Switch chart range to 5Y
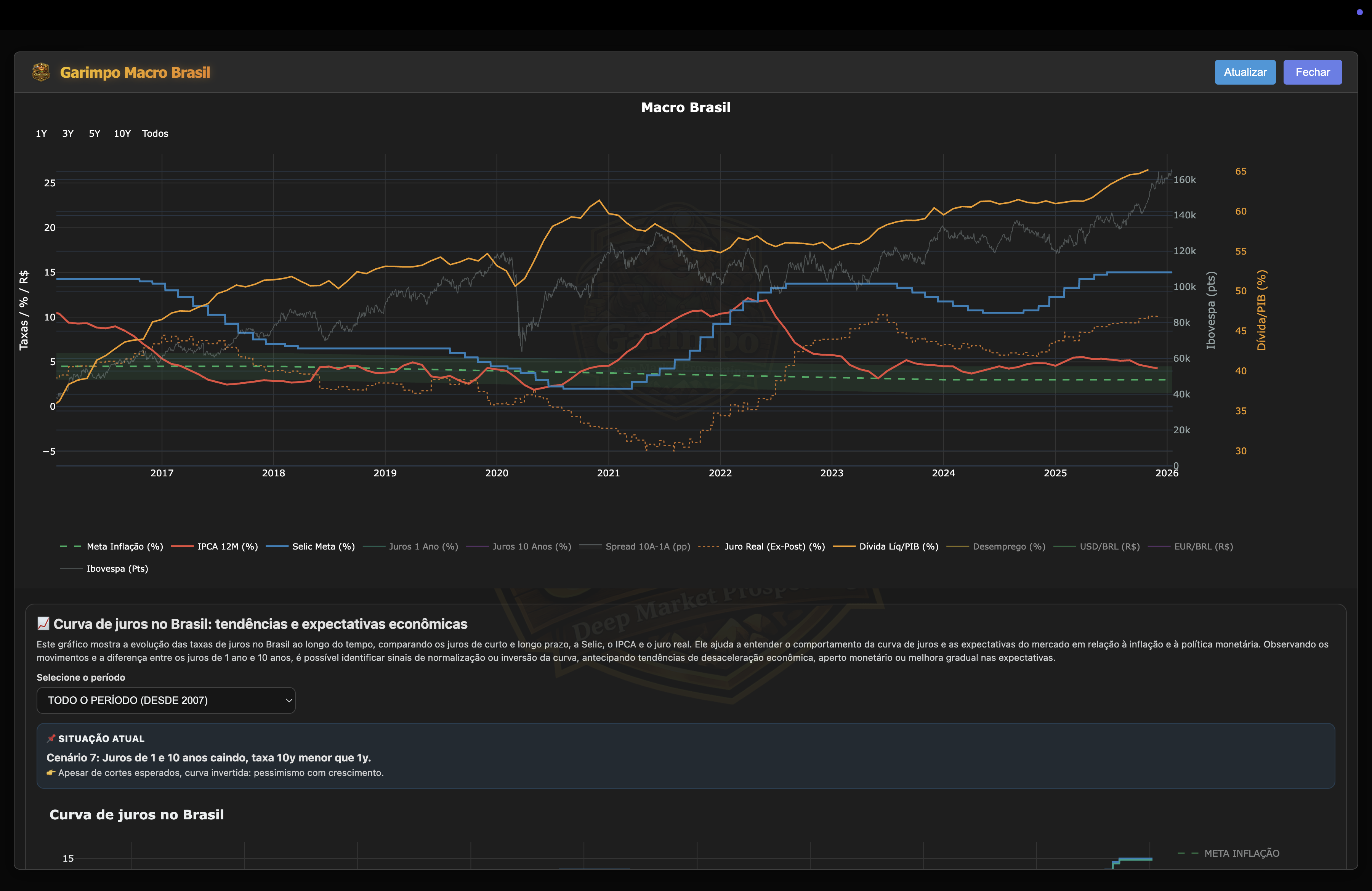 pyautogui.click(x=95, y=133)
